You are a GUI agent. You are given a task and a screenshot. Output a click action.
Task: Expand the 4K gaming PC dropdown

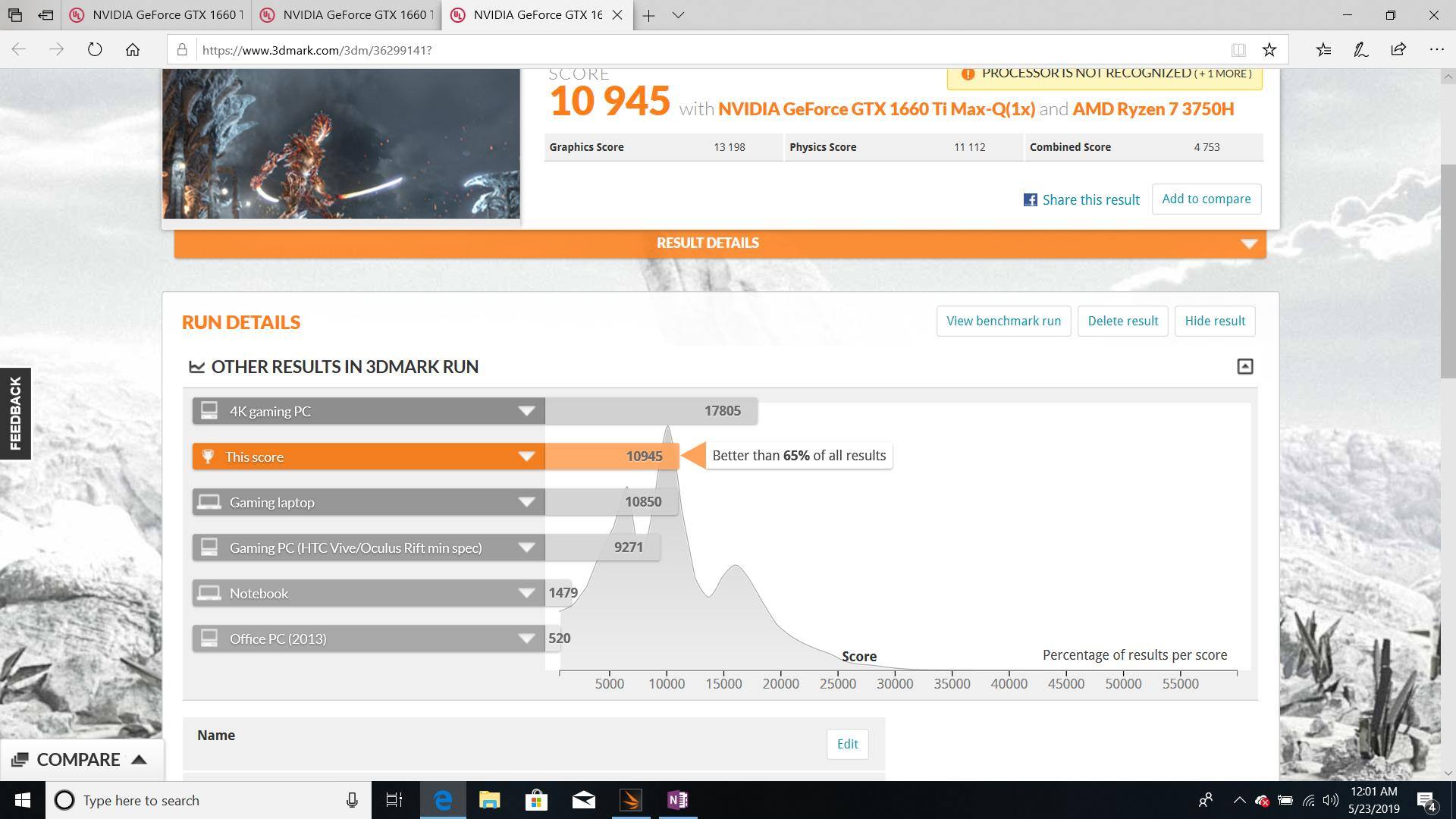(526, 411)
